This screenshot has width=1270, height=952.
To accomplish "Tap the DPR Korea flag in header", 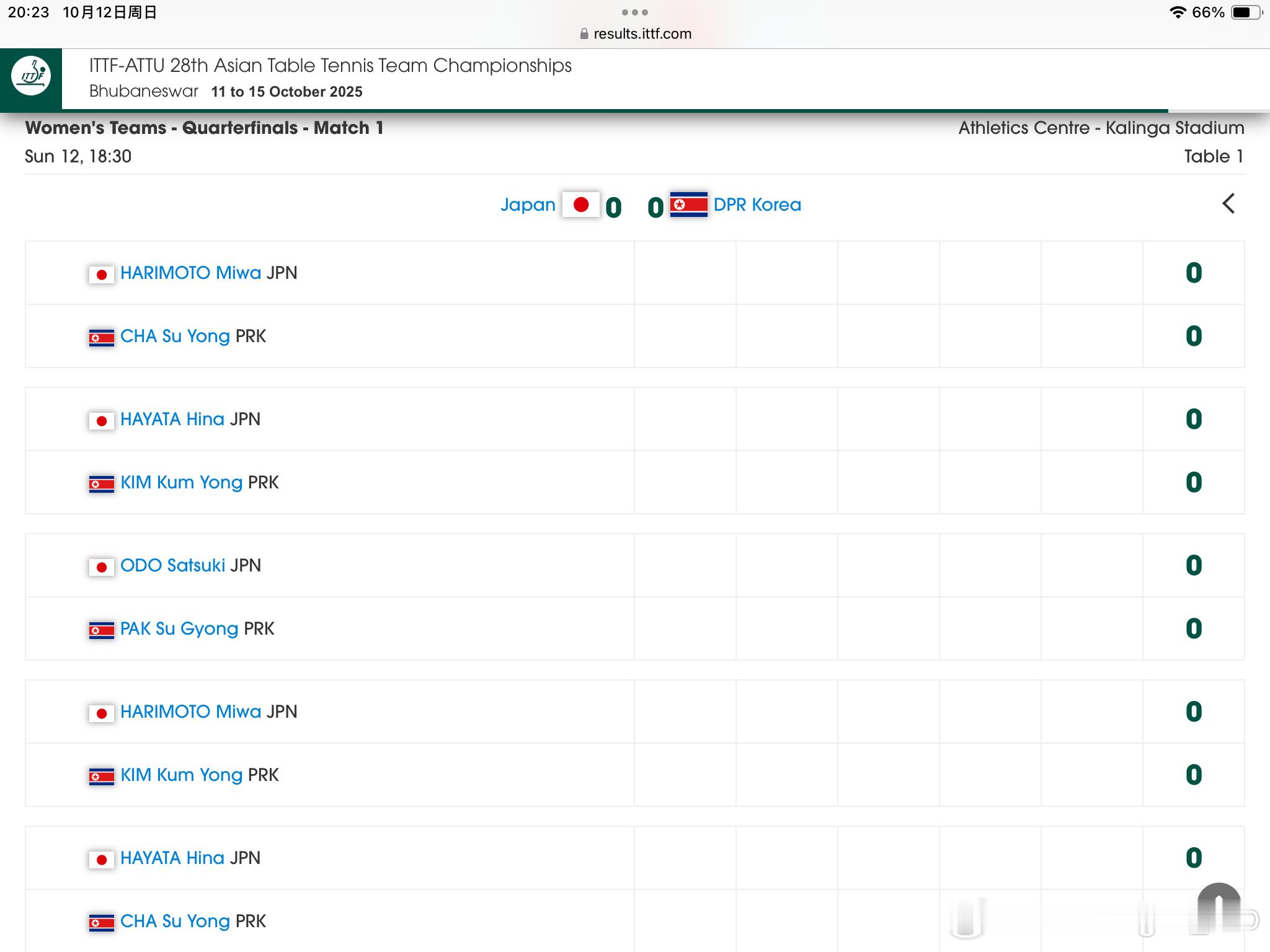I will click(688, 205).
